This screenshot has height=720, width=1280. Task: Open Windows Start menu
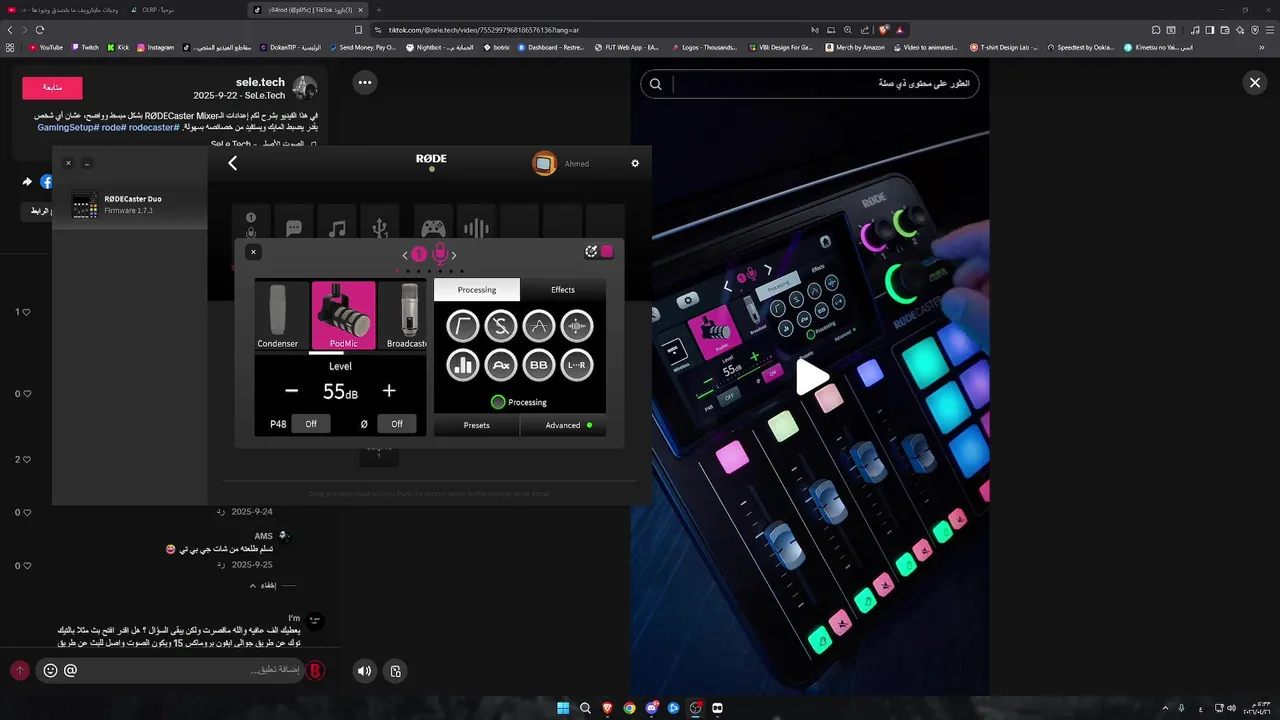(x=563, y=708)
